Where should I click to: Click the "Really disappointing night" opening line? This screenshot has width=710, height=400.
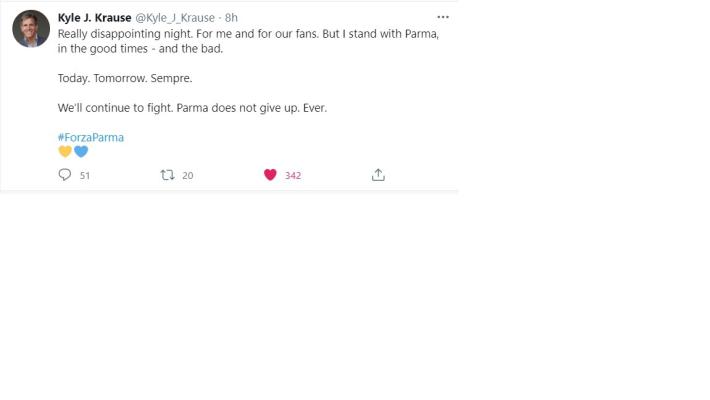tap(120, 33)
